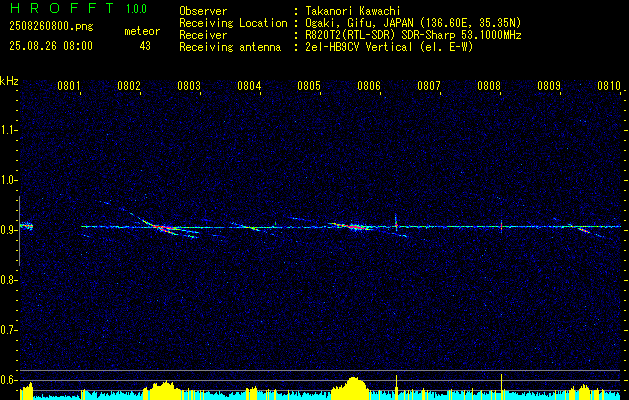Click the antenna 2el-HB9CV Vertical text
The image size is (629, 400).
(359, 47)
